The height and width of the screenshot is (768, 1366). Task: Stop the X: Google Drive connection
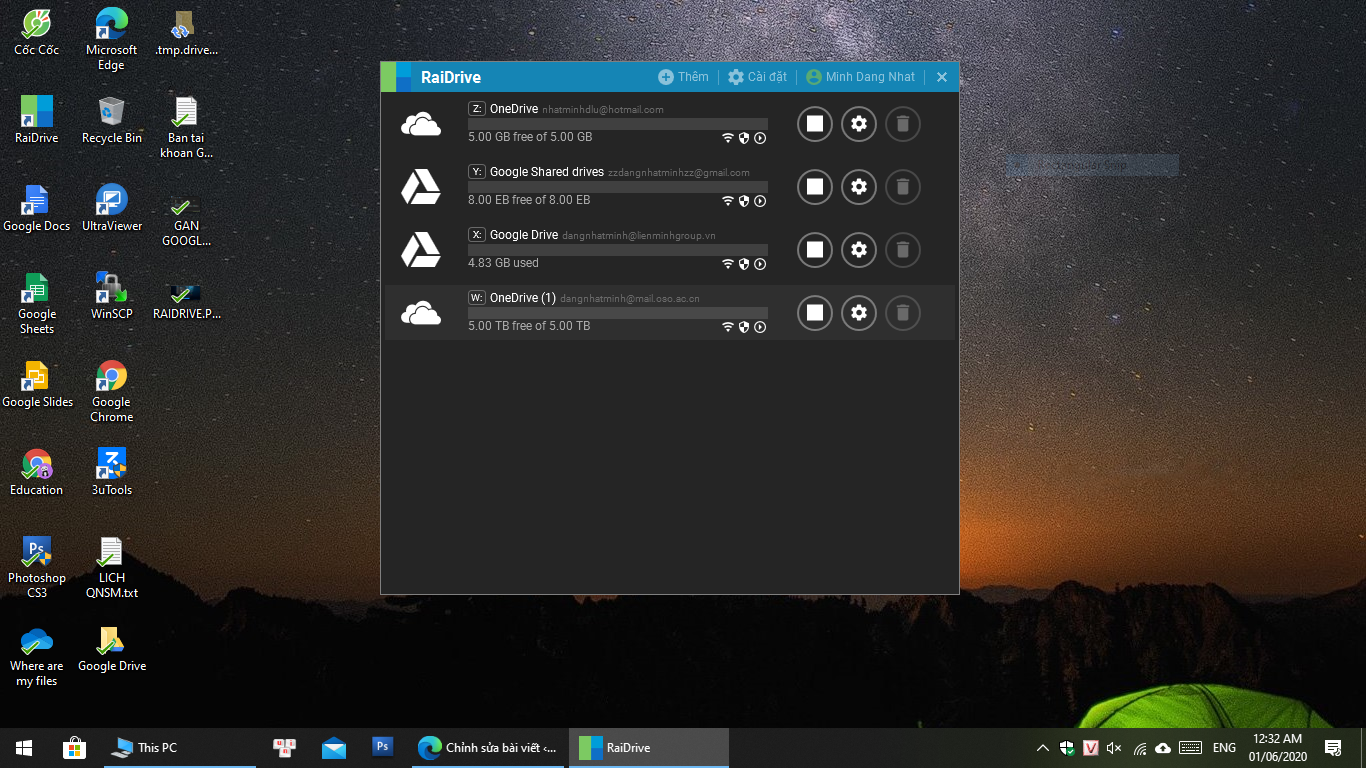(815, 250)
